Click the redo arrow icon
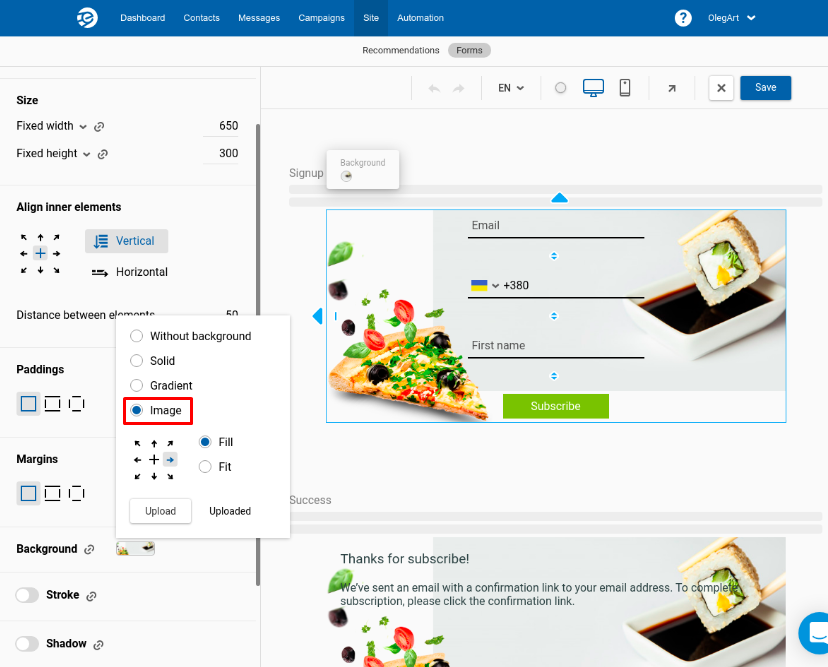 [x=458, y=88]
